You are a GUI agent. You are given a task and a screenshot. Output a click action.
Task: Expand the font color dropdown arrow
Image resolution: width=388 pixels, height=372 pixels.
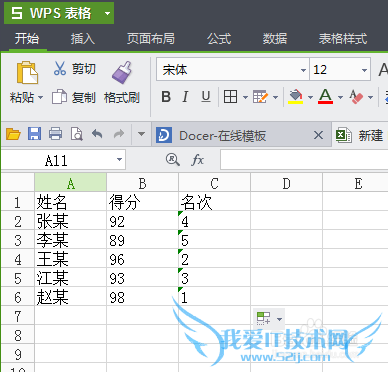pos(340,97)
